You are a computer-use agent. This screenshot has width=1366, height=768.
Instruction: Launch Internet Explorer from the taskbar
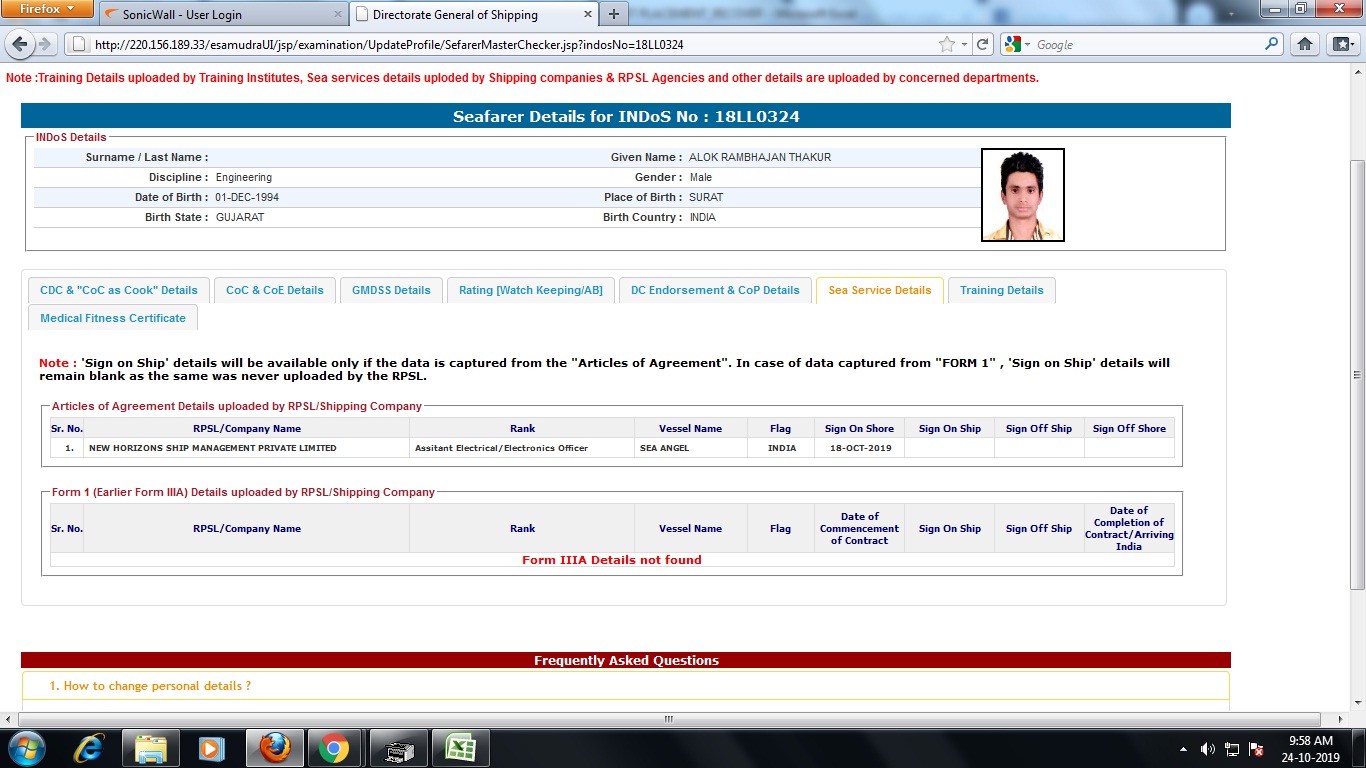tap(89, 748)
